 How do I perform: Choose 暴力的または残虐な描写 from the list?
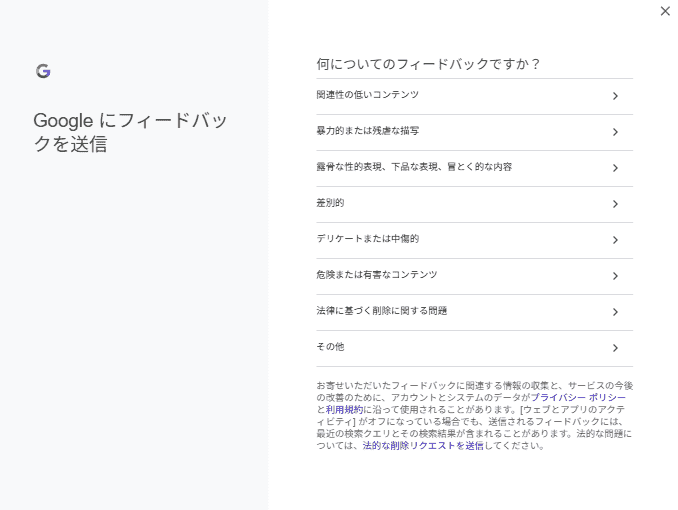point(367,131)
